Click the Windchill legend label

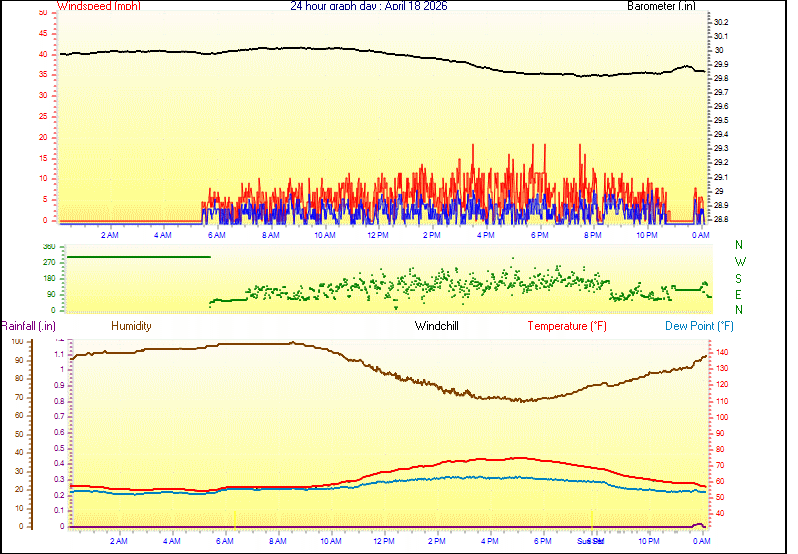[x=437, y=326]
